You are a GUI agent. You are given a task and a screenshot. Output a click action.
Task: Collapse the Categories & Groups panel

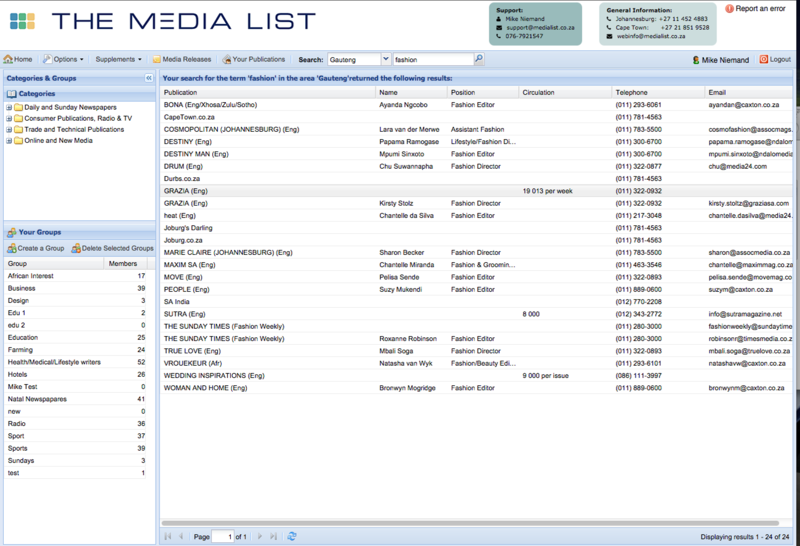[x=149, y=78]
